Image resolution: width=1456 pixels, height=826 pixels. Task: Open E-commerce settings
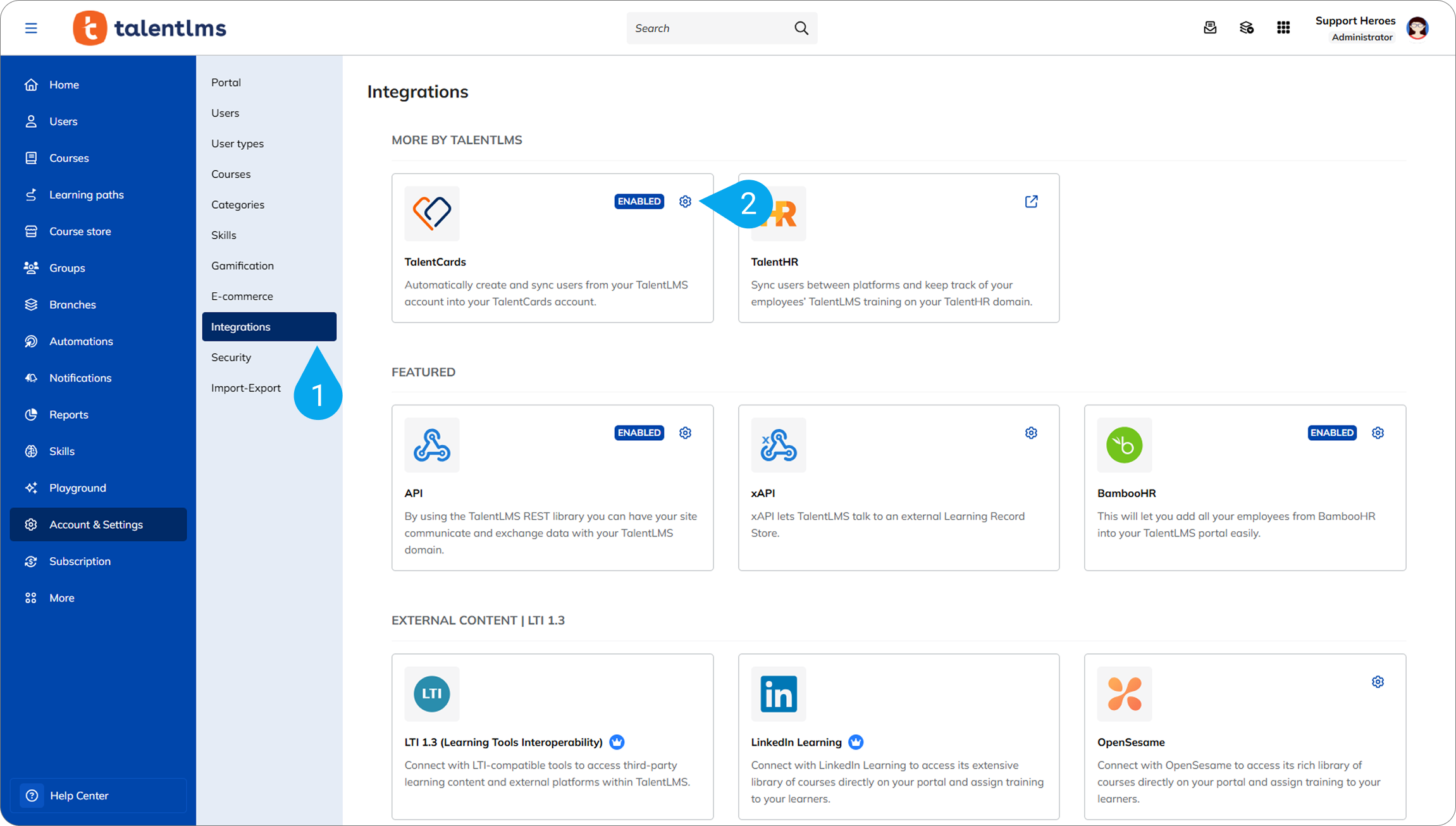click(269, 297)
